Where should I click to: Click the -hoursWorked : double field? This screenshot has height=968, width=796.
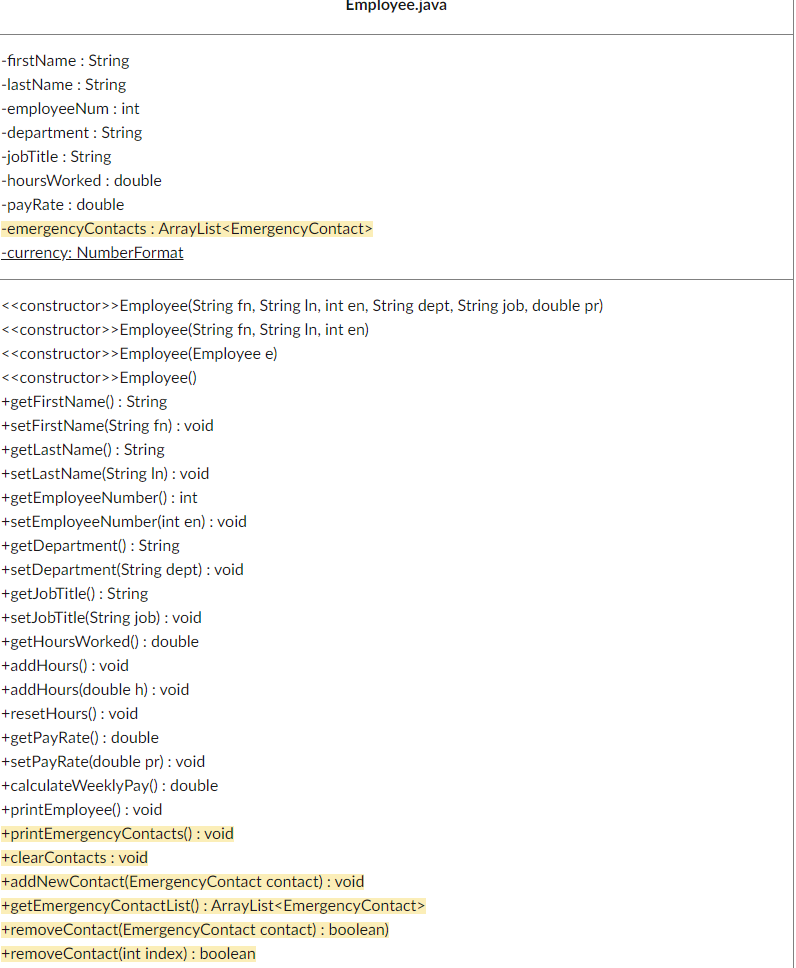(82, 181)
